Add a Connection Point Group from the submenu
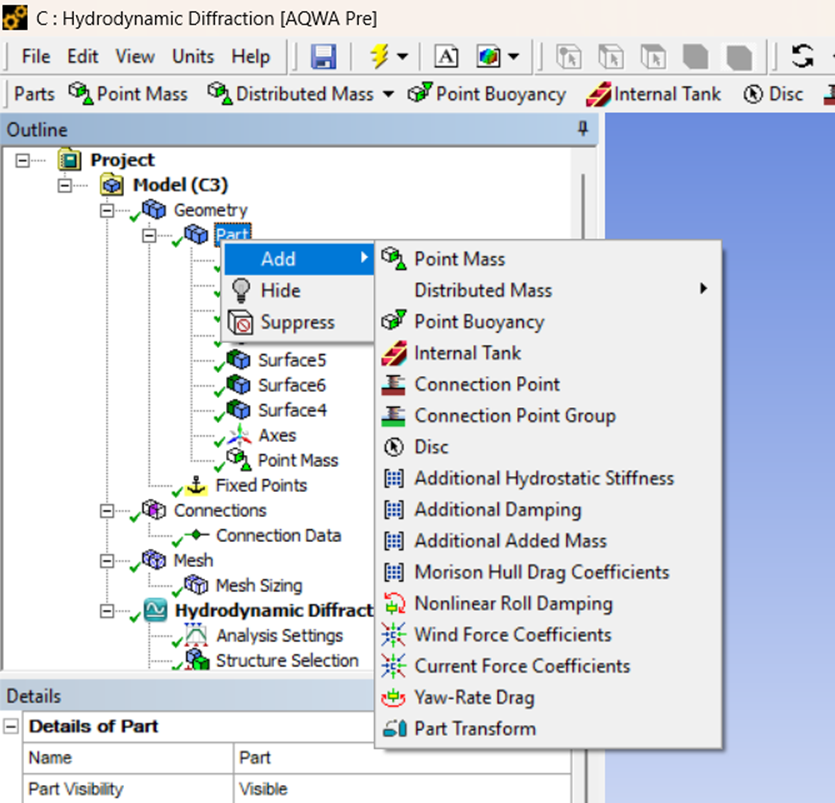This screenshot has height=803, width=835. 549,416
